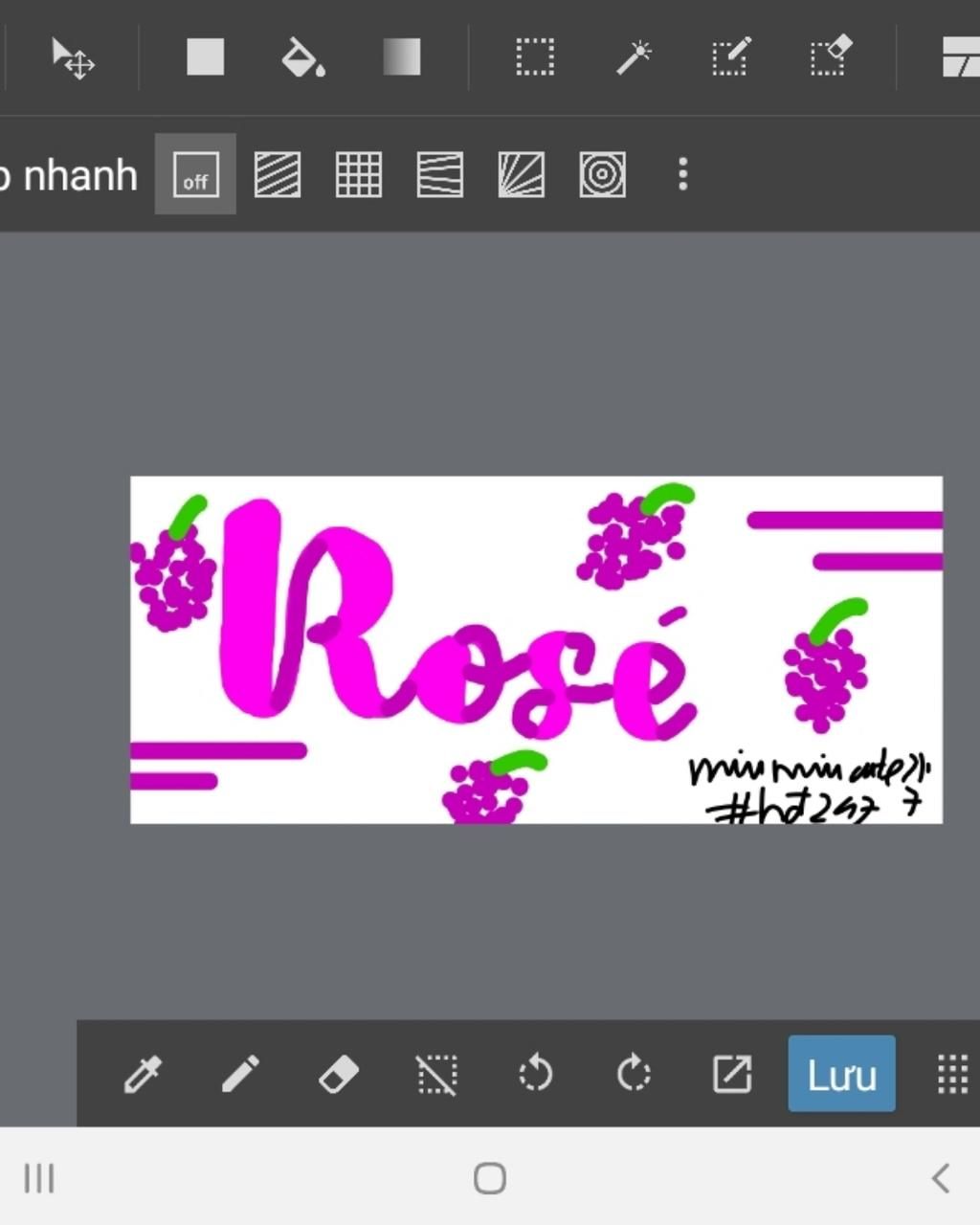
Task: Open the grid menu beside Lưu
Action: pyautogui.click(x=951, y=1074)
